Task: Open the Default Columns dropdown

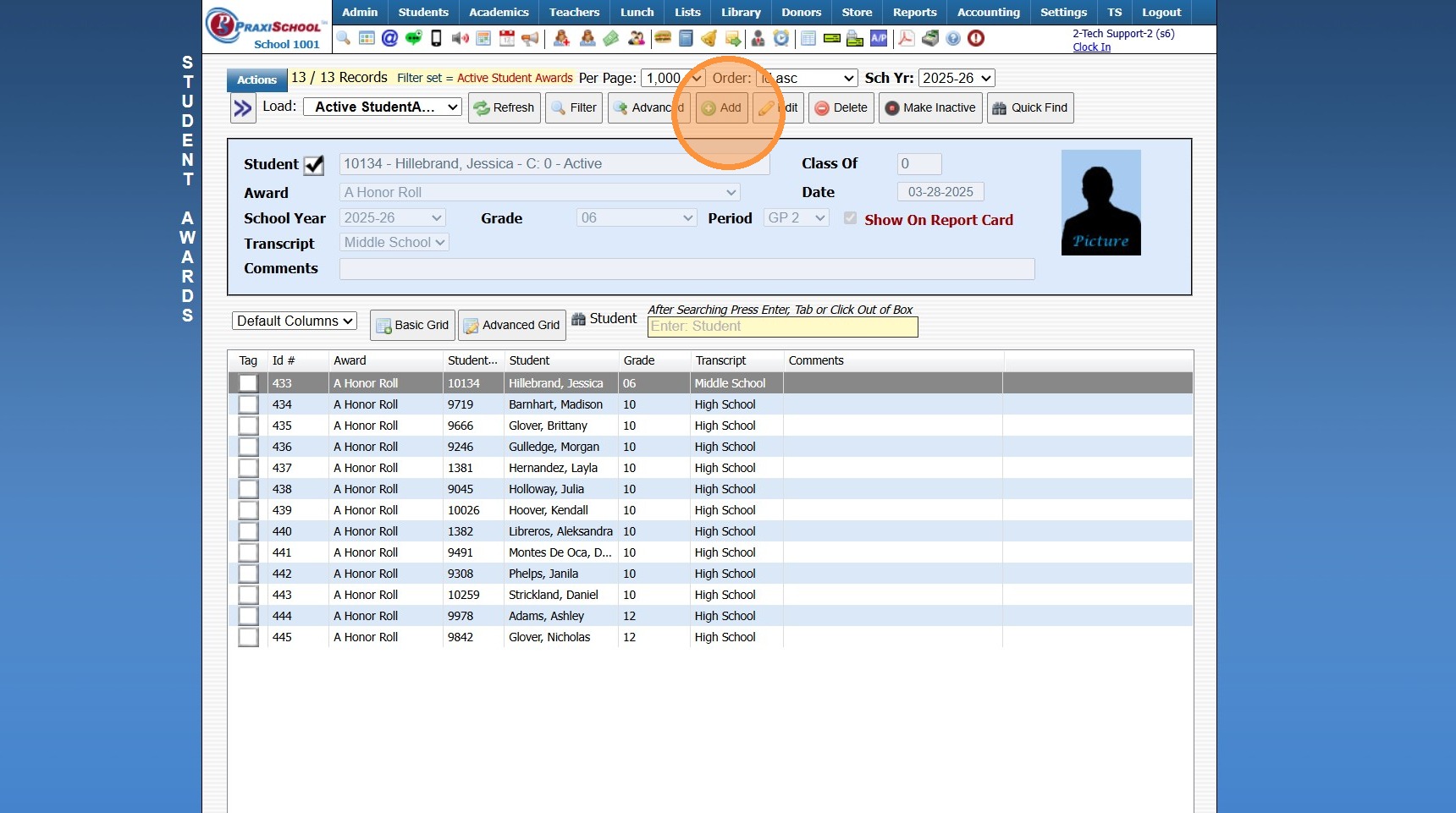Action: coord(294,321)
